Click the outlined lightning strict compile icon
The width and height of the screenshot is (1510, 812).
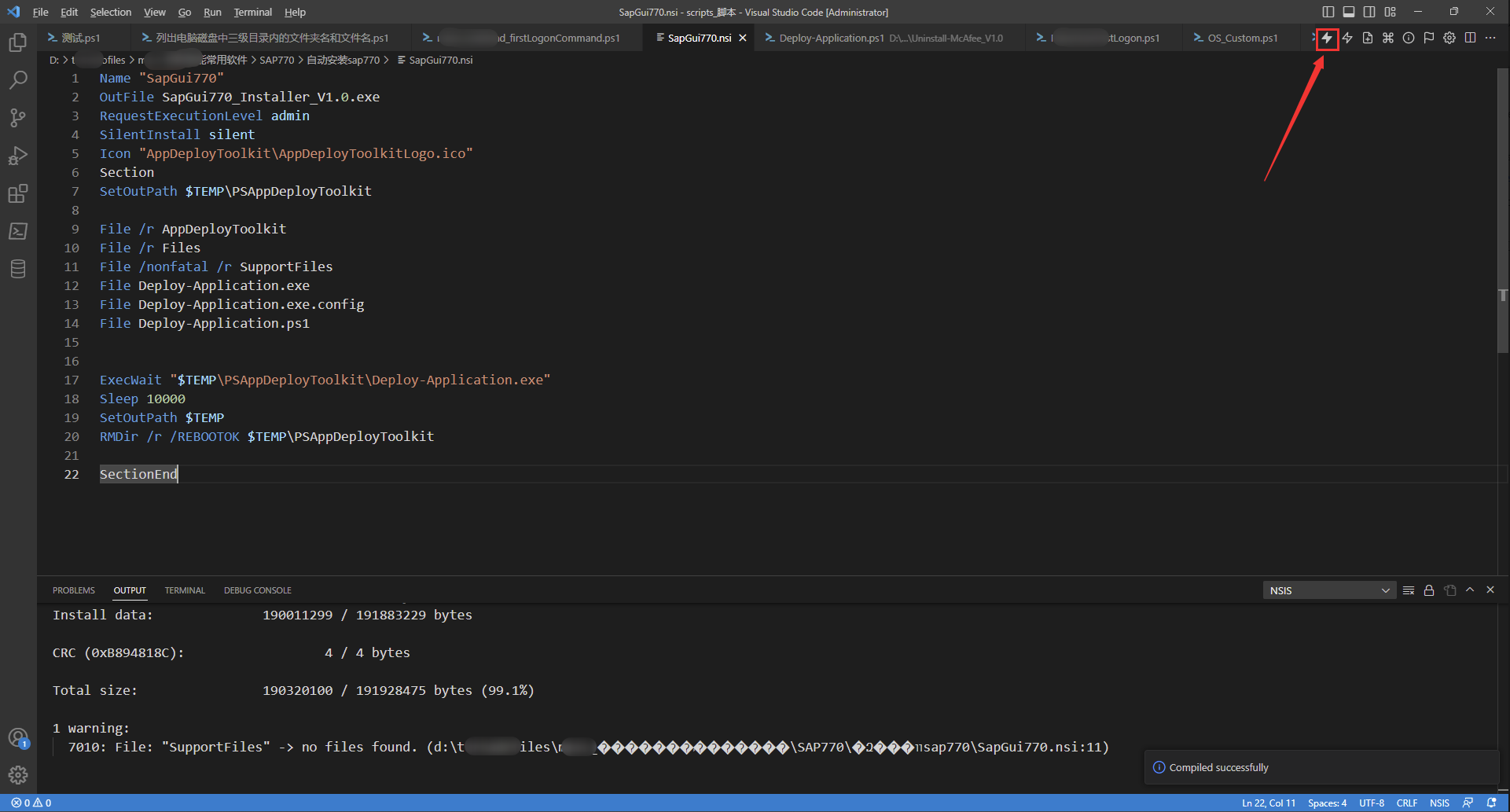[1347, 38]
